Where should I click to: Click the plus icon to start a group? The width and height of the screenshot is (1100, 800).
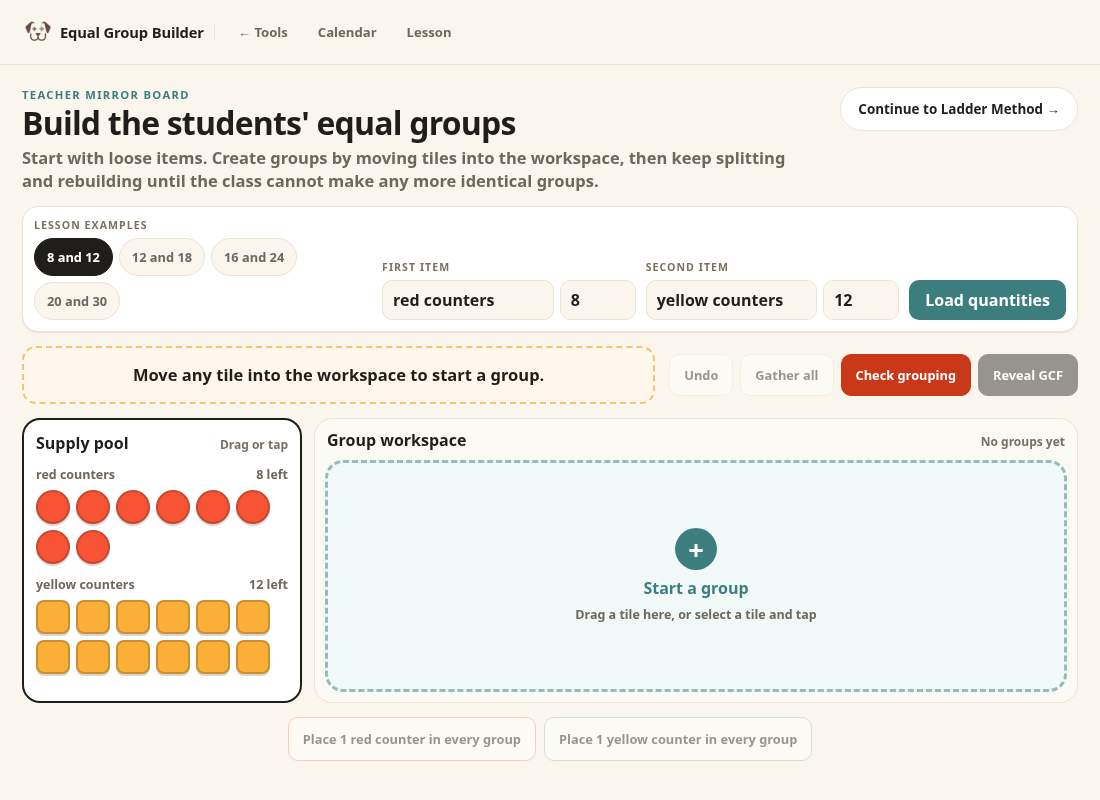[x=695, y=549]
